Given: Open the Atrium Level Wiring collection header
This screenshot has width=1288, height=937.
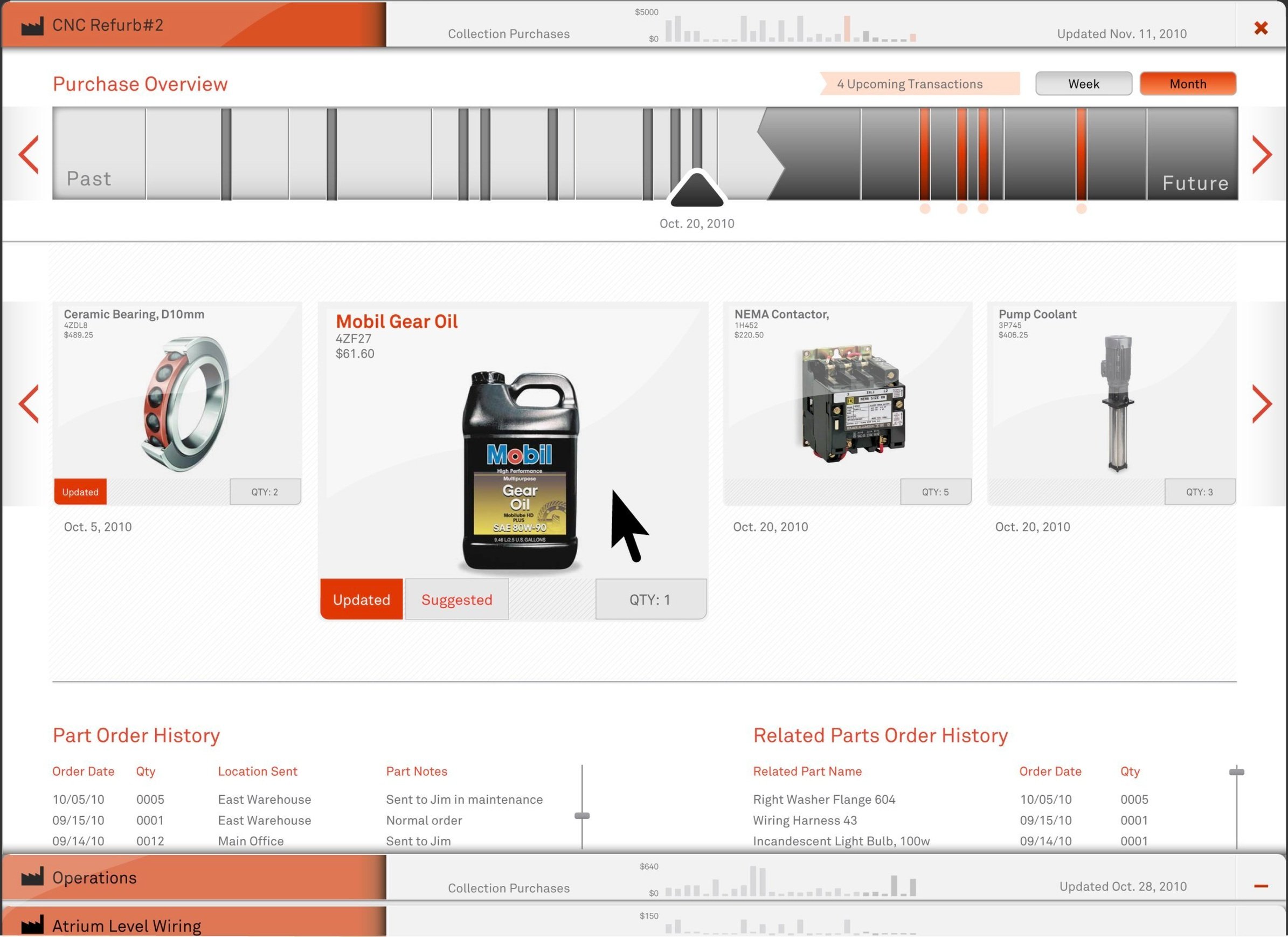Looking at the screenshot, I should 194,922.
